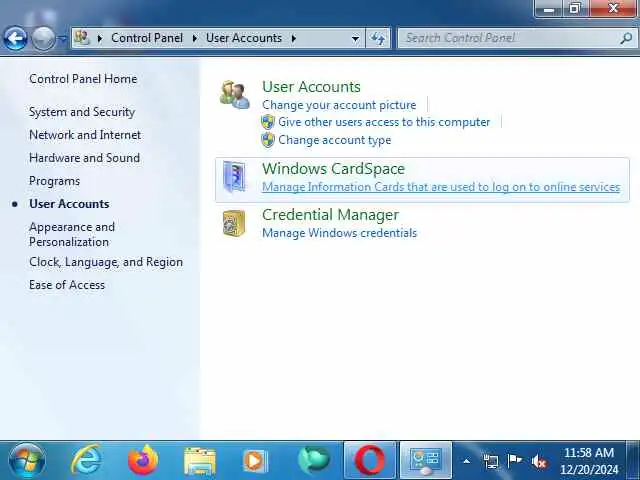Open the Windows Start menu orb
Viewport: 640px width, 480px height.
[27, 461]
